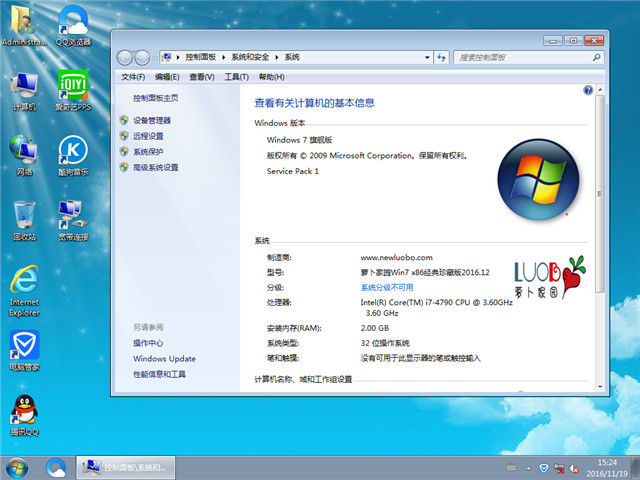The height and width of the screenshot is (480, 640).
Task: Expand the recent pages arrow beside the forward button
Action: (154, 58)
